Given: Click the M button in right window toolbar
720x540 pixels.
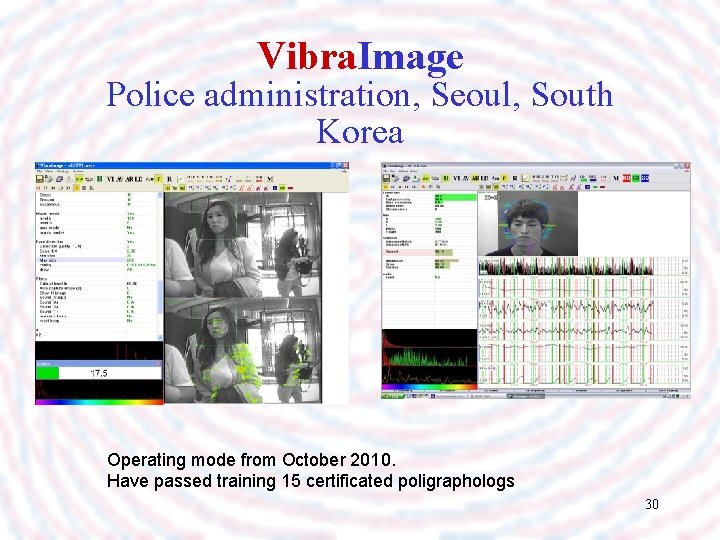Looking at the screenshot, I should coord(616,178).
